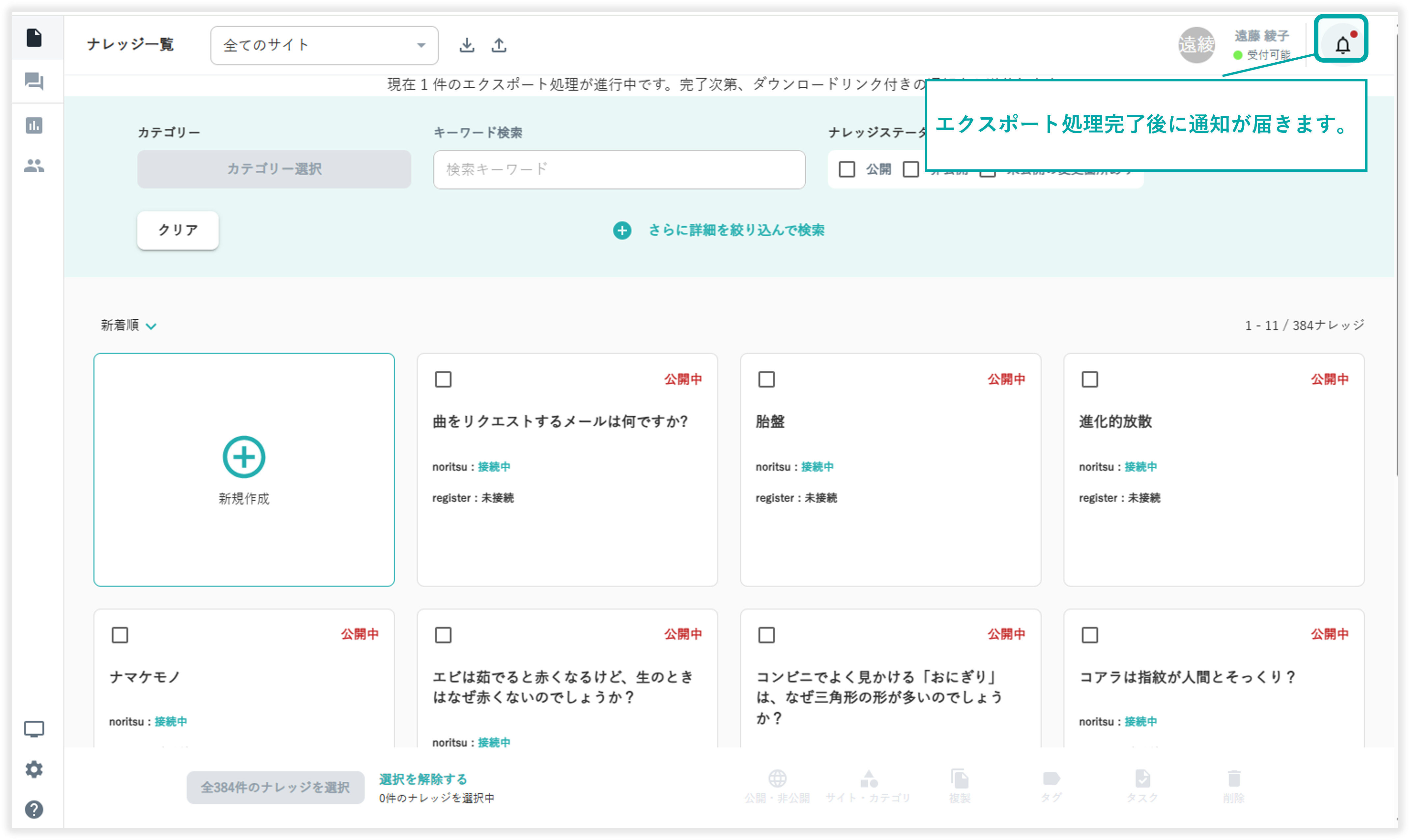
Task: Expand さらに詳細を絞り込んで検索 filters
Action: pyautogui.click(x=719, y=230)
